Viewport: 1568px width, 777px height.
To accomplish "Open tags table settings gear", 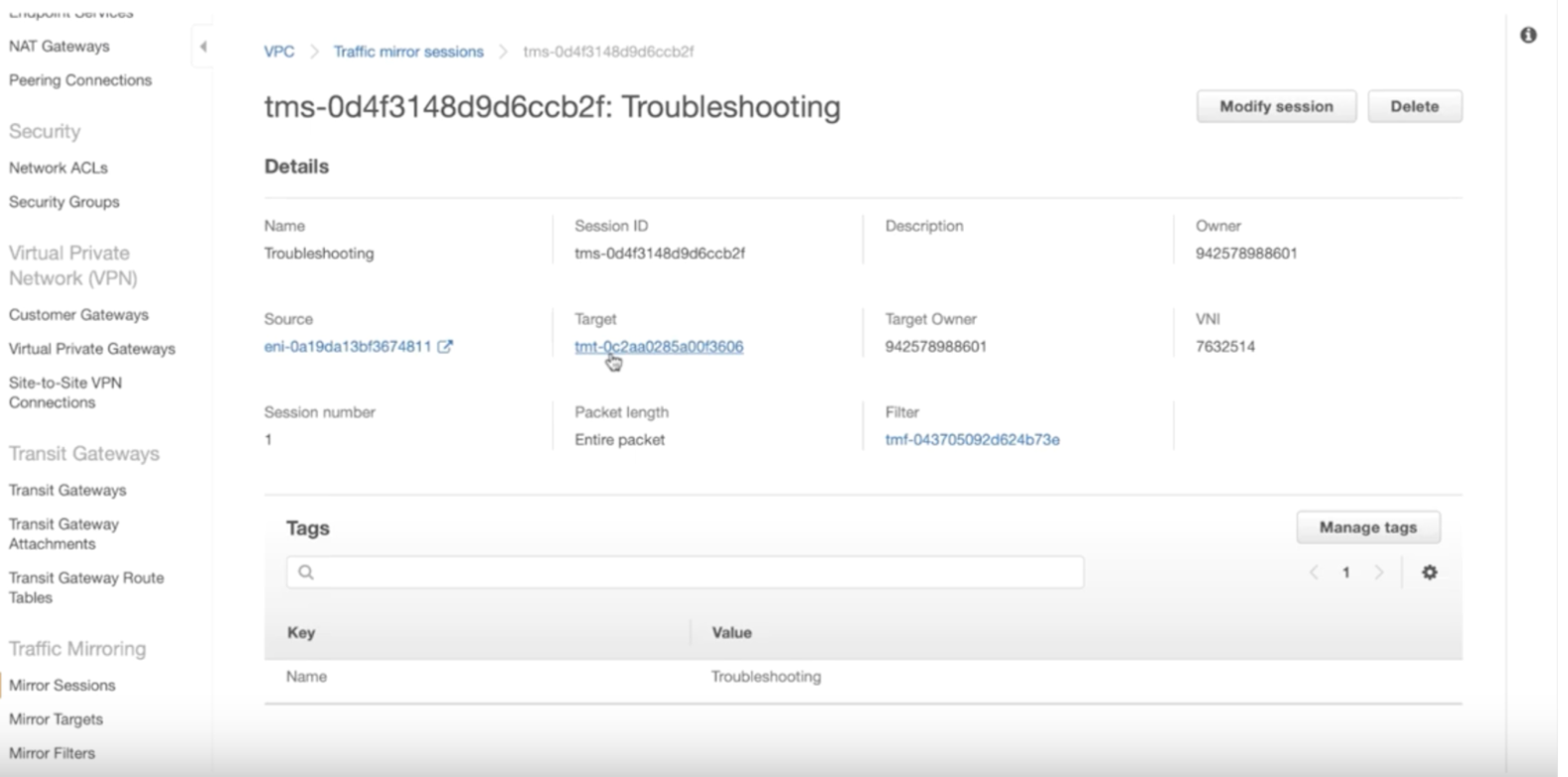I will tap(1429, 572).
